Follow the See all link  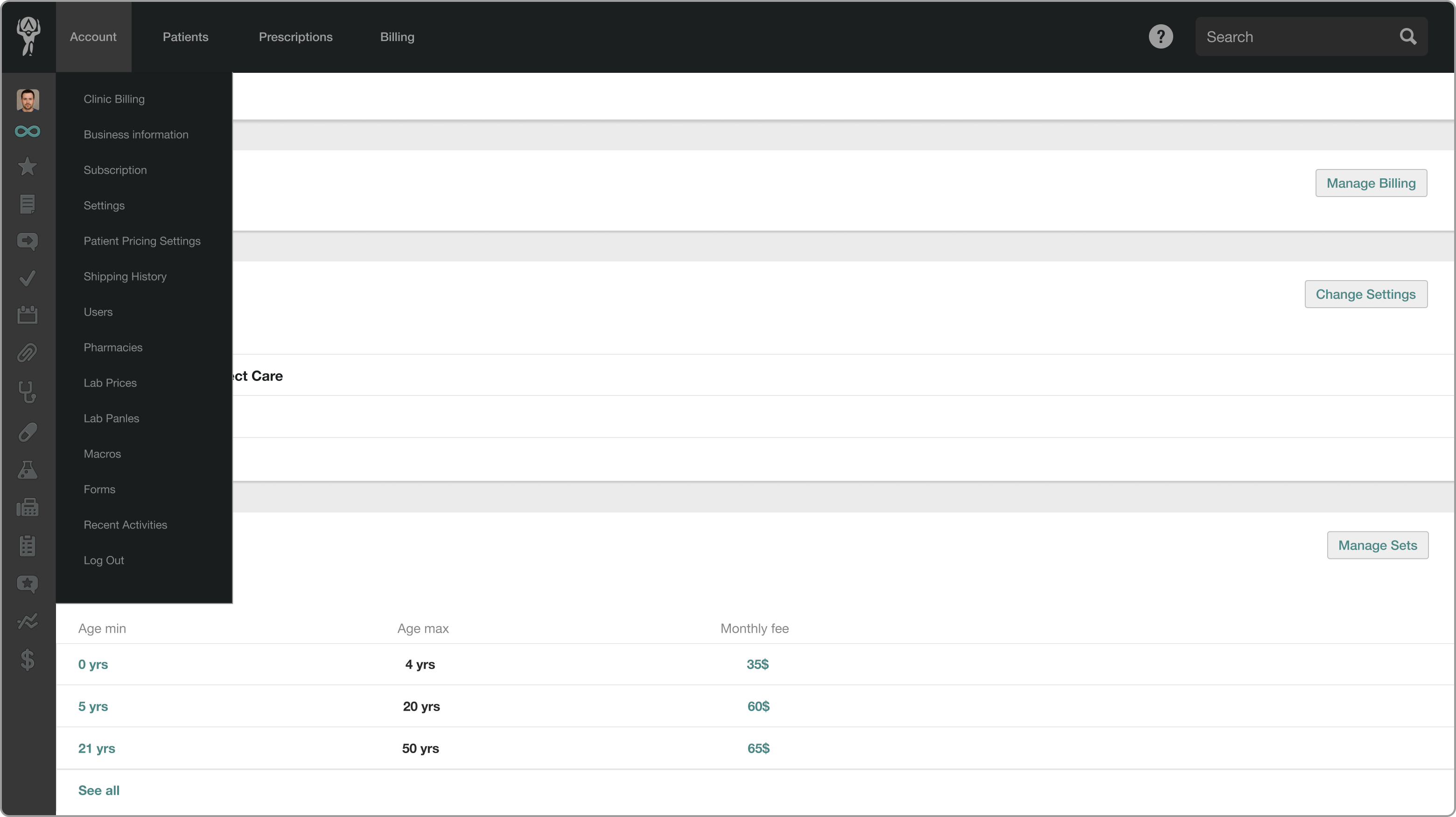point(99,790)
